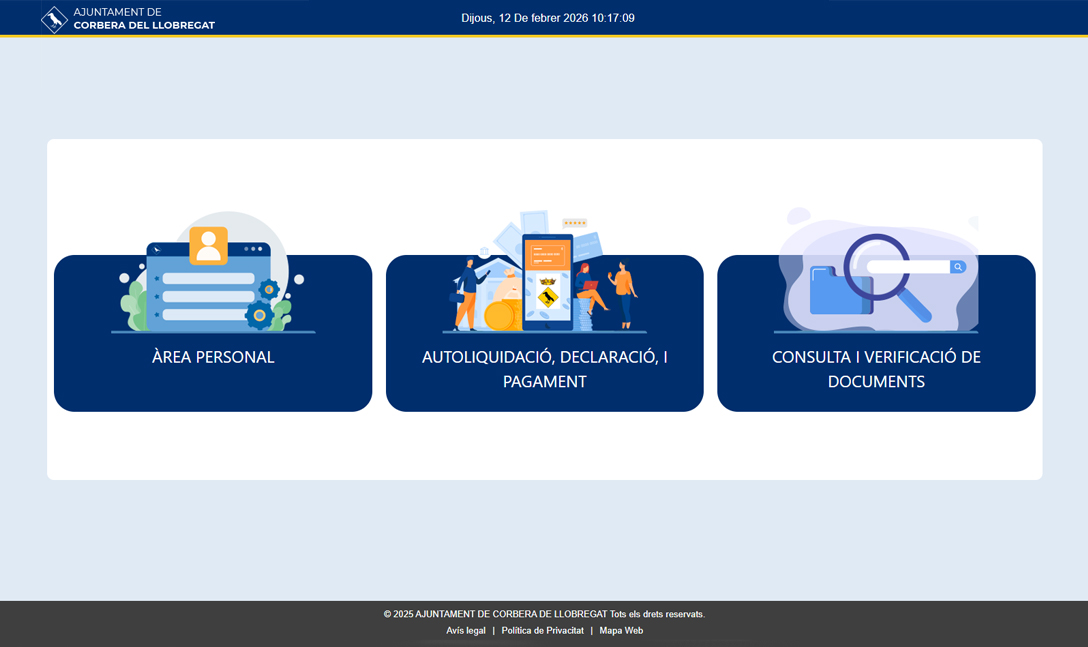The height and width of the screenshot is (647, 1088).
Task: Click the small search bar magnifier icon
Action: [x=958, y=267]
